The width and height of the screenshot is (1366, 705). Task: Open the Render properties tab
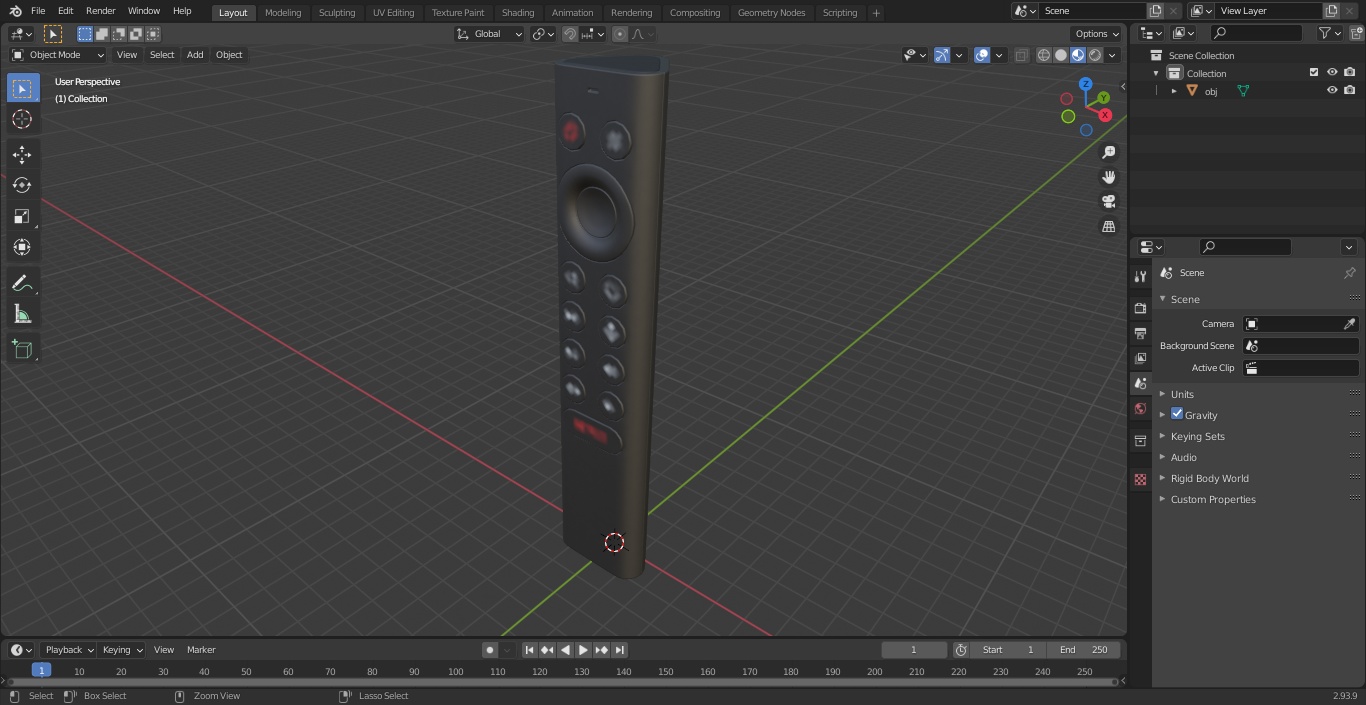pos(1140,308)
